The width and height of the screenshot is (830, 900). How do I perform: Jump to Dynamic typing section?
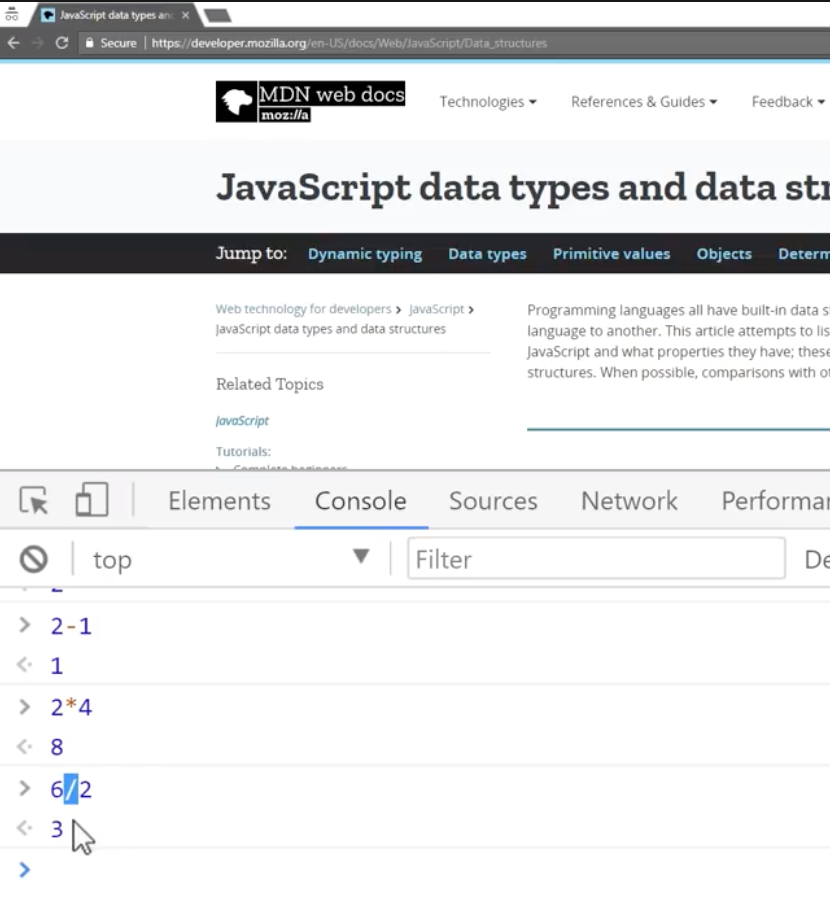[x=365, y=254]
